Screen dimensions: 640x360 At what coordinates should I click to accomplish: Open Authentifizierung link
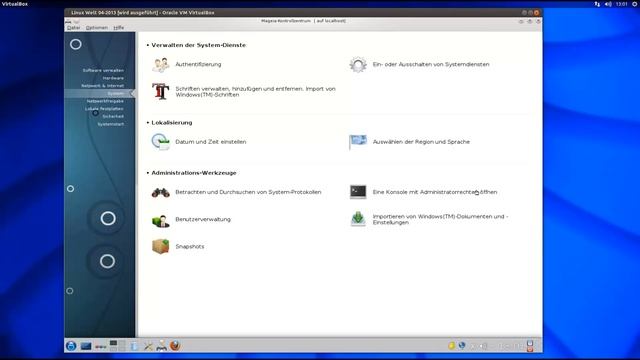coord(198,64)
